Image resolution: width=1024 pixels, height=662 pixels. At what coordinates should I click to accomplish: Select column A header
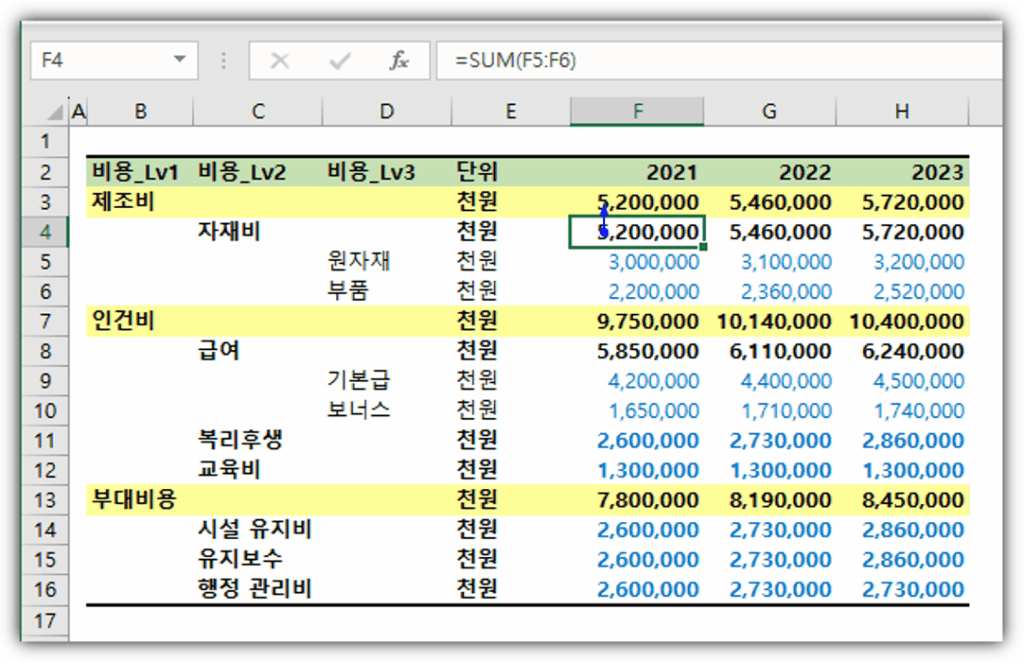[78, 112]
